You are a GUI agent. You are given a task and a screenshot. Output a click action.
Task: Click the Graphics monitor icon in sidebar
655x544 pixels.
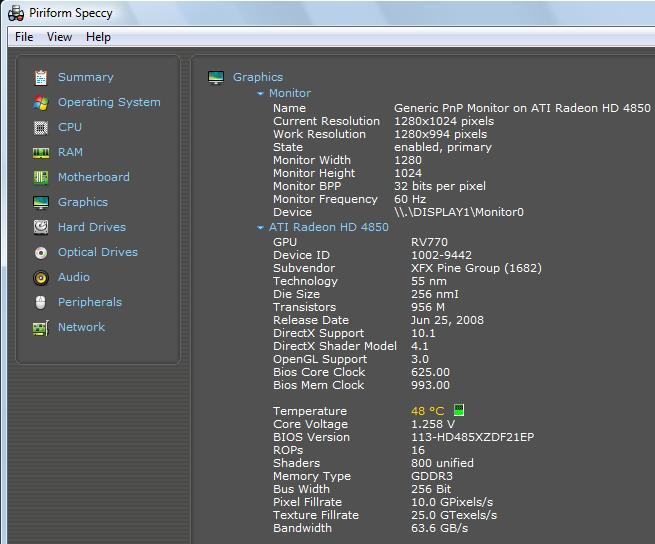[x=41, y=202]
